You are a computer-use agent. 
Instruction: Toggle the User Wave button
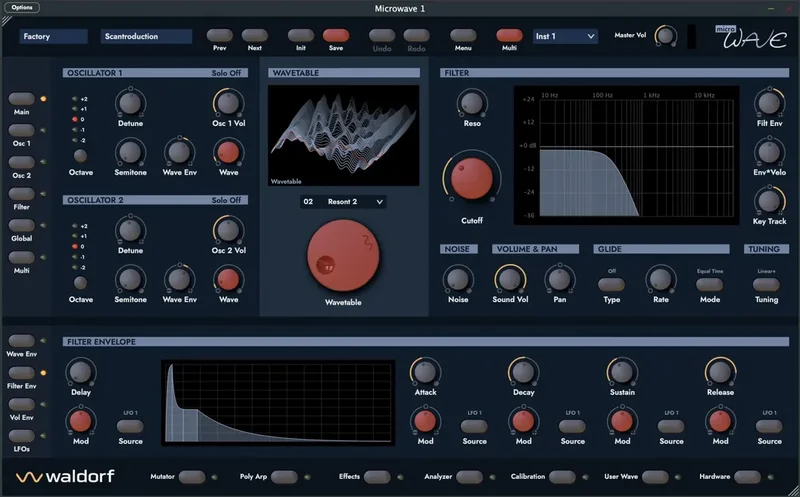(x=655, y=477)
